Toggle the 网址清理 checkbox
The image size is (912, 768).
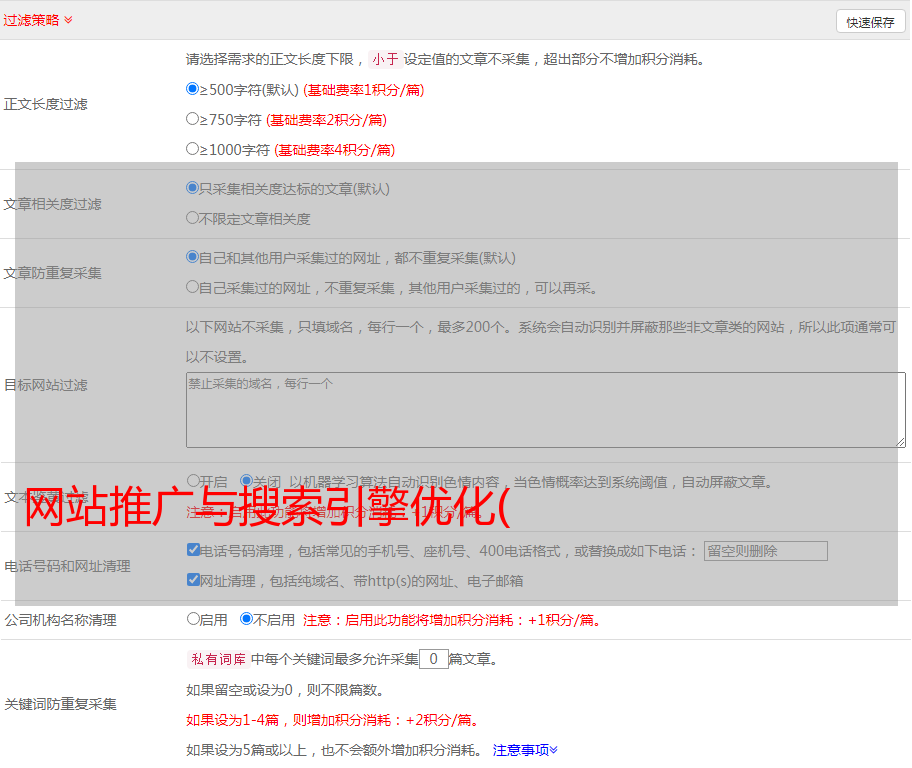point(194,580)
